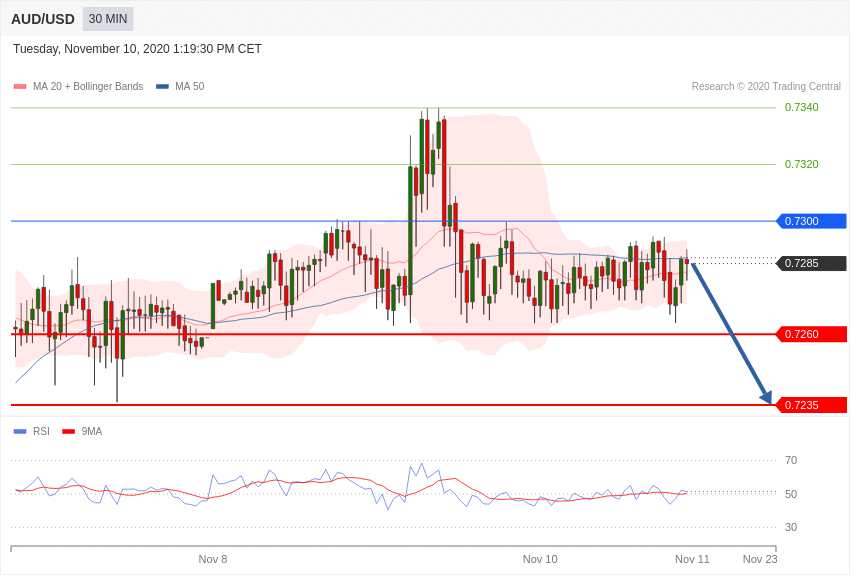Click the black 0.7285 current price tag
Viewport: 850px width, 576px height.
pyautogui.click(x=812, y=263)
